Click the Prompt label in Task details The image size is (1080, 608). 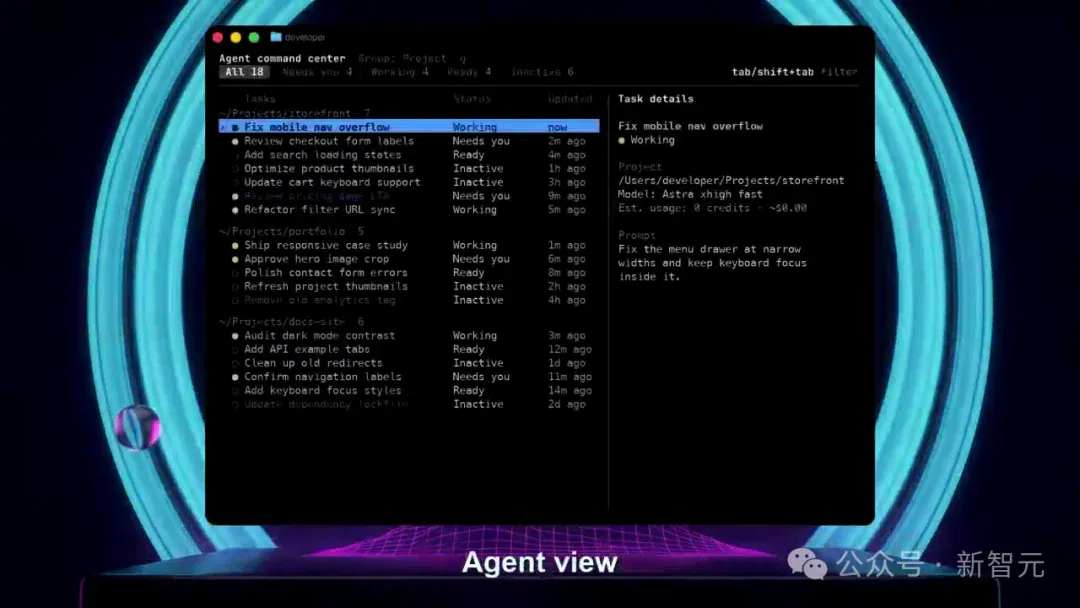(x=636, y=235)
